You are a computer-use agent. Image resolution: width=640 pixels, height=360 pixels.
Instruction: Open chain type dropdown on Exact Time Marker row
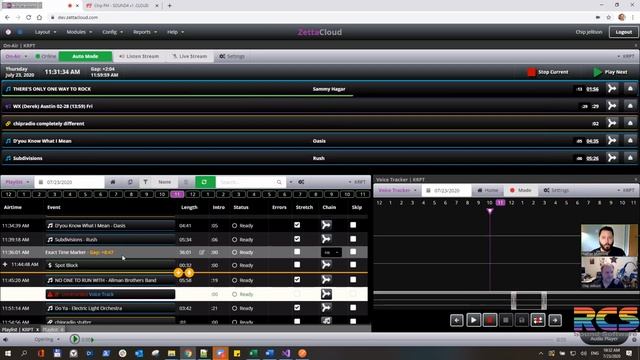click(x=331, y=252)
